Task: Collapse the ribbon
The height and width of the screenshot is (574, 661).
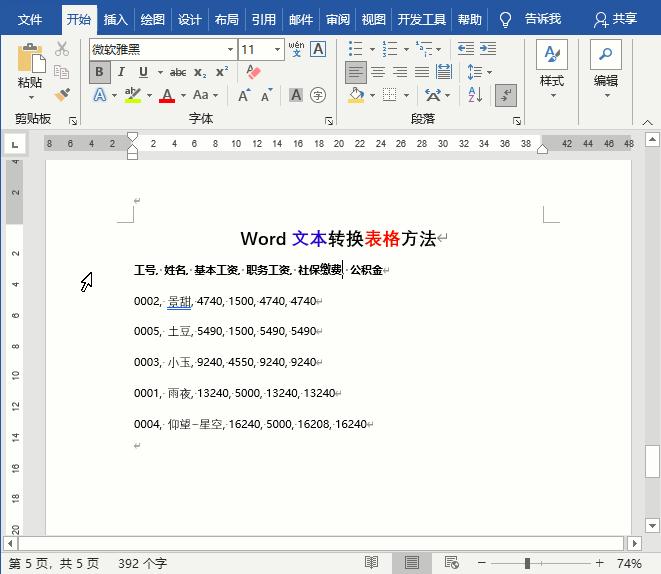Action: point(647,122)
